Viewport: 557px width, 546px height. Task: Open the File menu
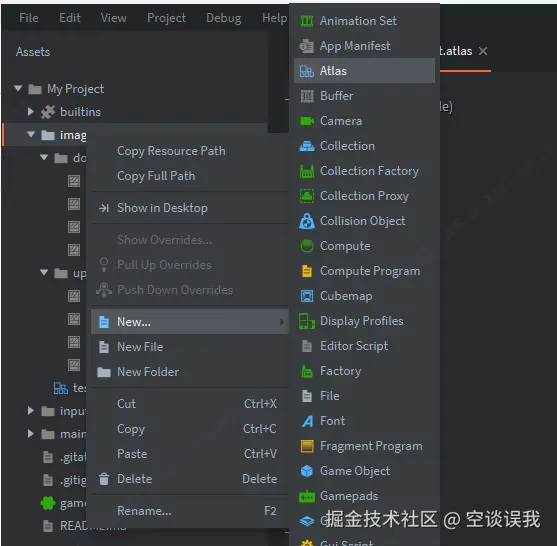pyautogui.click(x=29, y=18)
